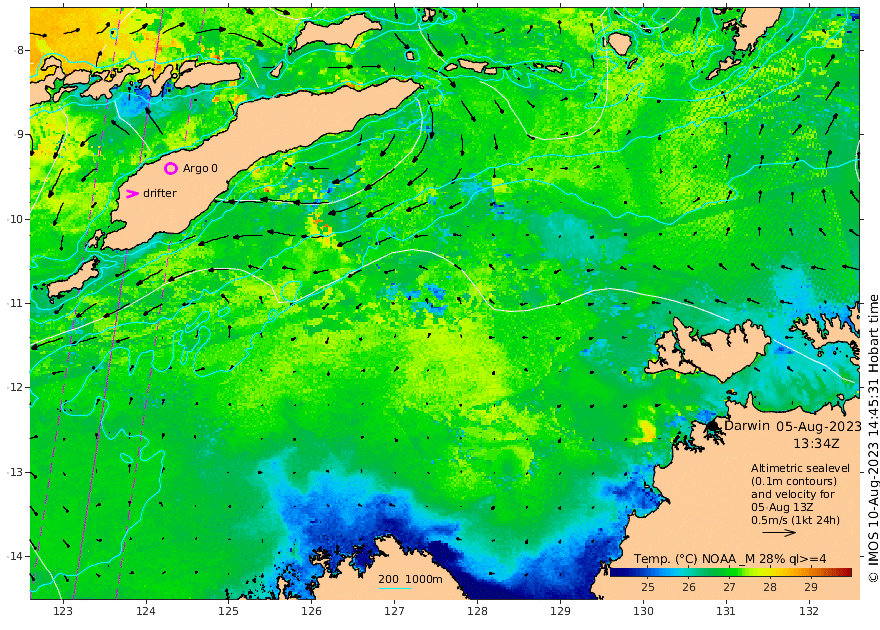
Task: Click the color bar tick label 28
Action: click(770, 587)
